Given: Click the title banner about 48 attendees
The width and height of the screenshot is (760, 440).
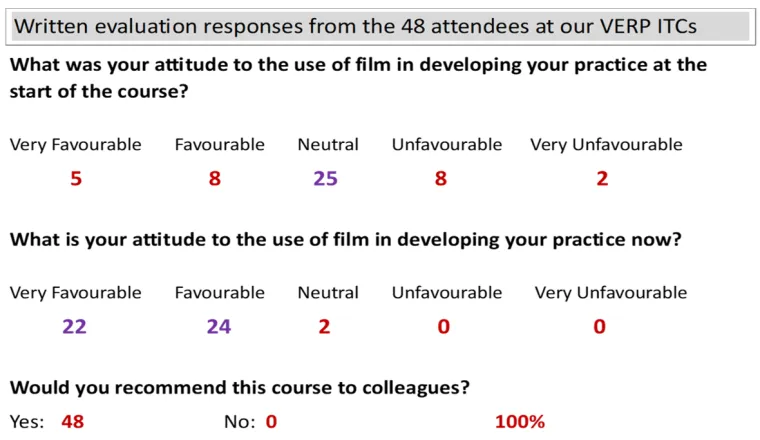Looking at the screenshot, I should [380, 27].
